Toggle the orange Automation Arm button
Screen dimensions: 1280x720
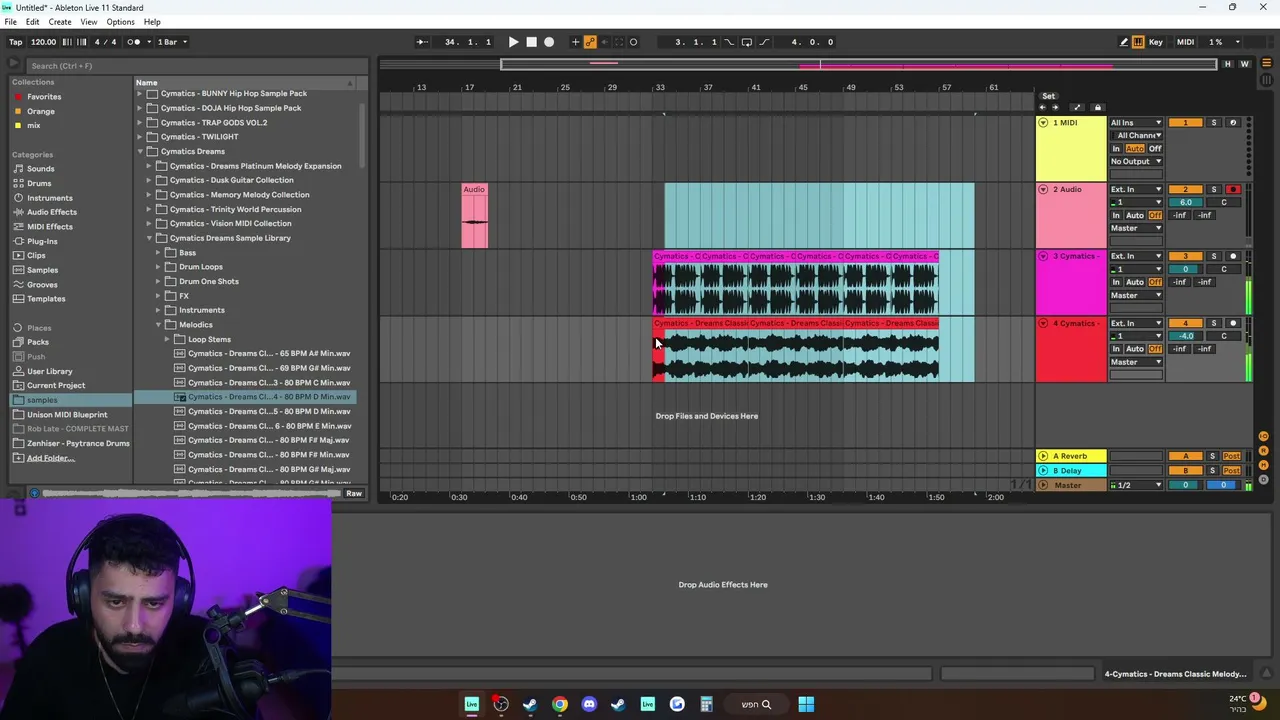point(590,42)
